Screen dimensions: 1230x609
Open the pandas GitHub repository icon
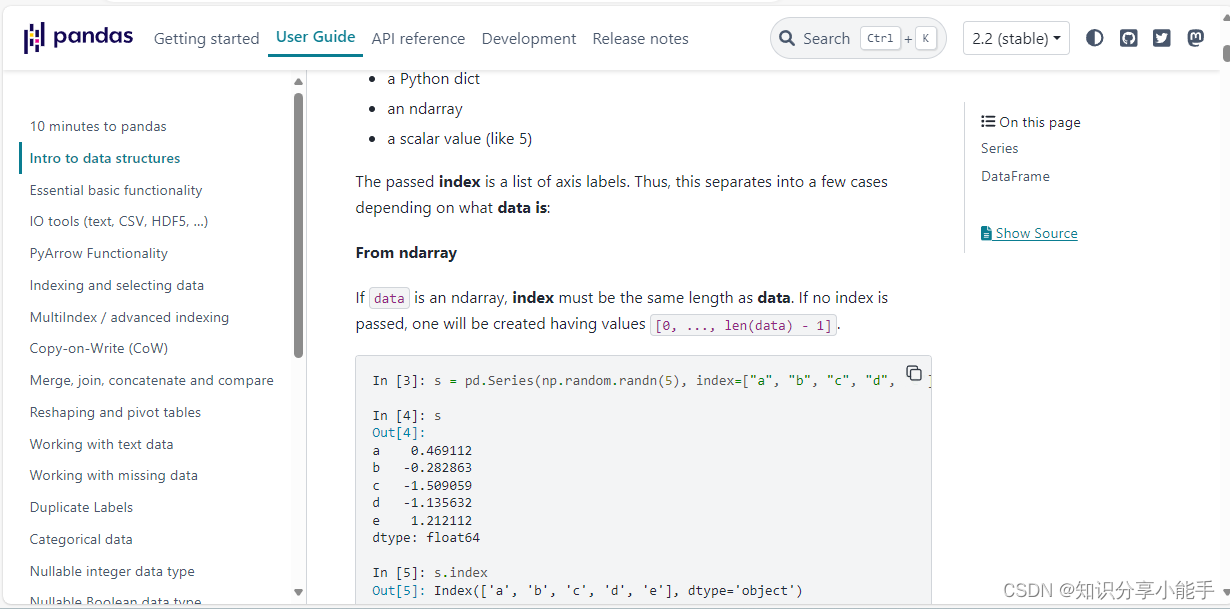[1128, 38]
